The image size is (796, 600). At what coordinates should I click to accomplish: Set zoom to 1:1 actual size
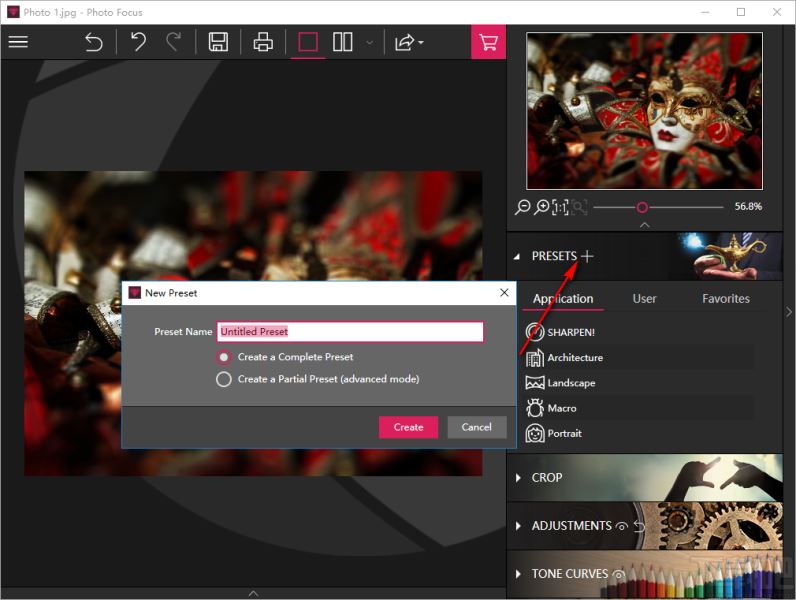560,207
